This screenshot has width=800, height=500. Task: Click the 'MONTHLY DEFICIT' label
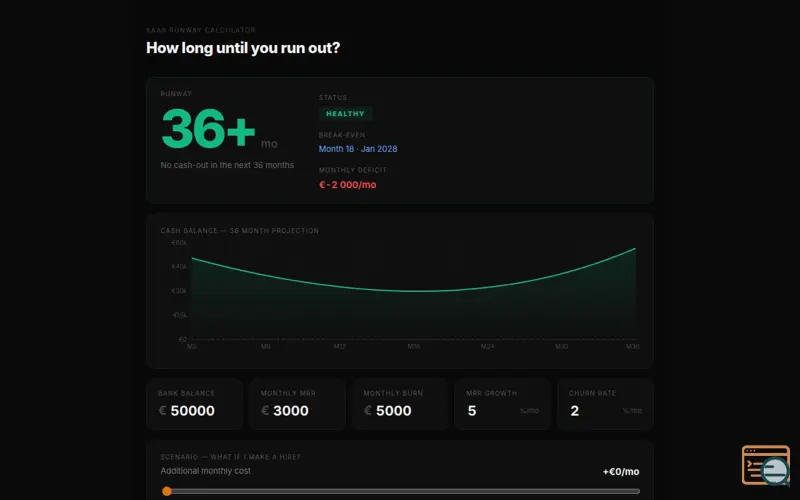[353, 170]
